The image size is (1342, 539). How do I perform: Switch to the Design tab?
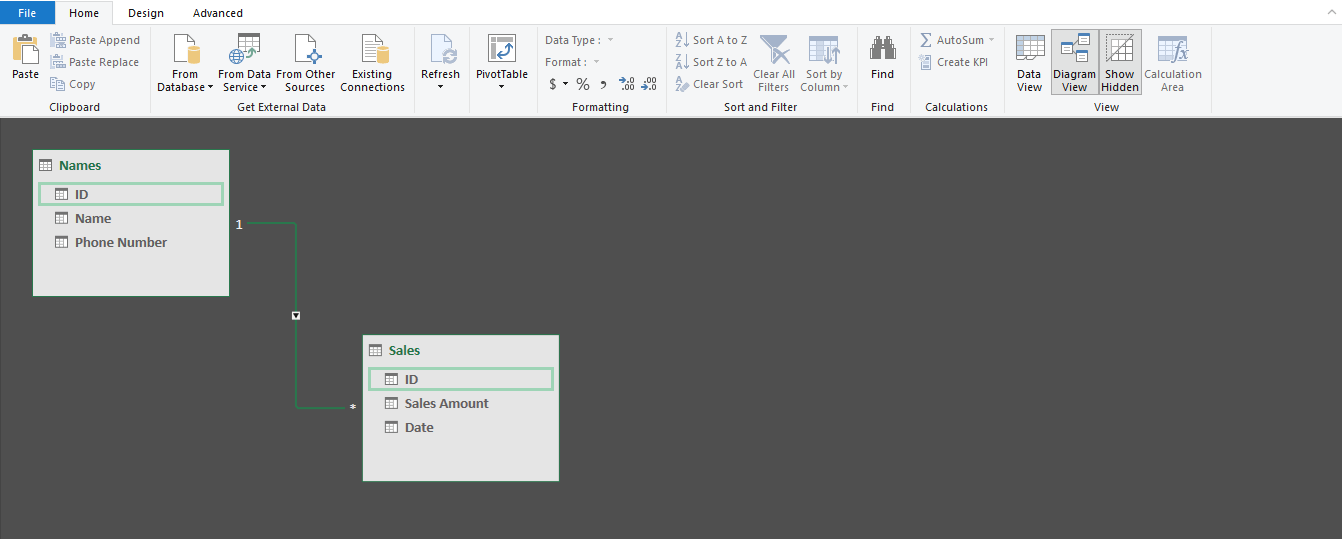click(146, 13)
